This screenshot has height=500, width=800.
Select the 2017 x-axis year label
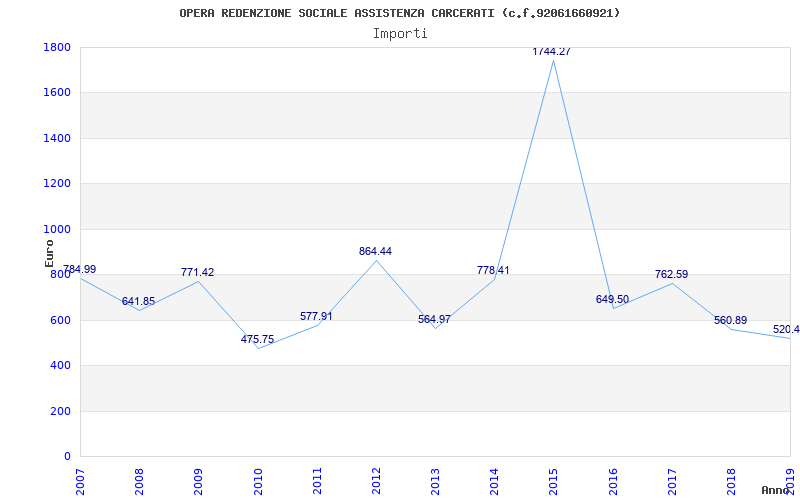(x=672, y=481)
